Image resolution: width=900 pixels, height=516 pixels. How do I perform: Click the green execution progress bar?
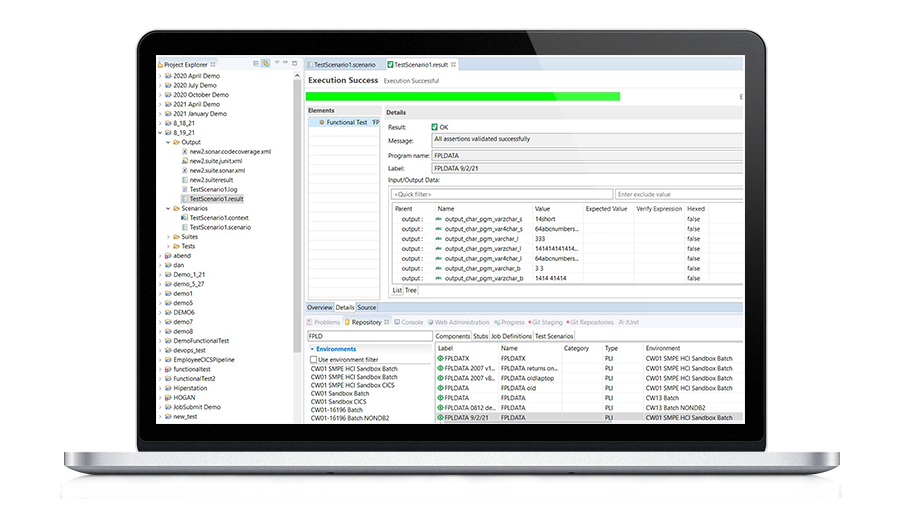(x=463, y=97)
